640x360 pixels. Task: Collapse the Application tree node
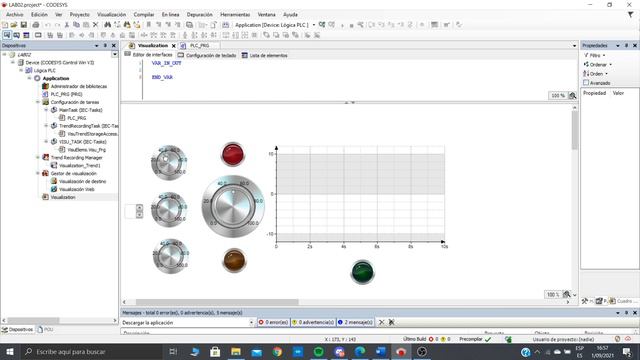pyautogui.click(x=29, y=78)
